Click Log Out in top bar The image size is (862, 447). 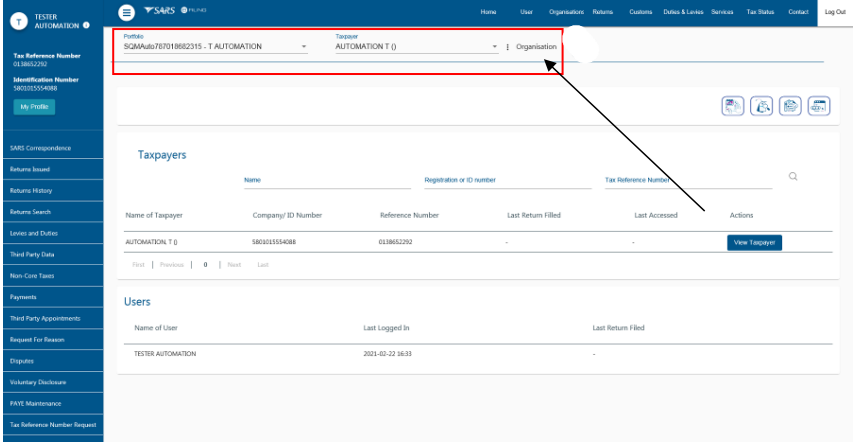tap(834, 11)
